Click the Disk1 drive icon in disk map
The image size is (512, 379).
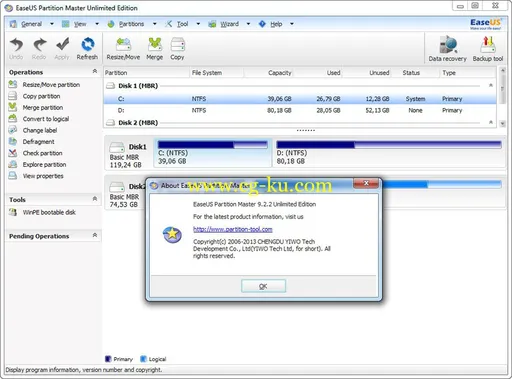[x=117, y=147]
